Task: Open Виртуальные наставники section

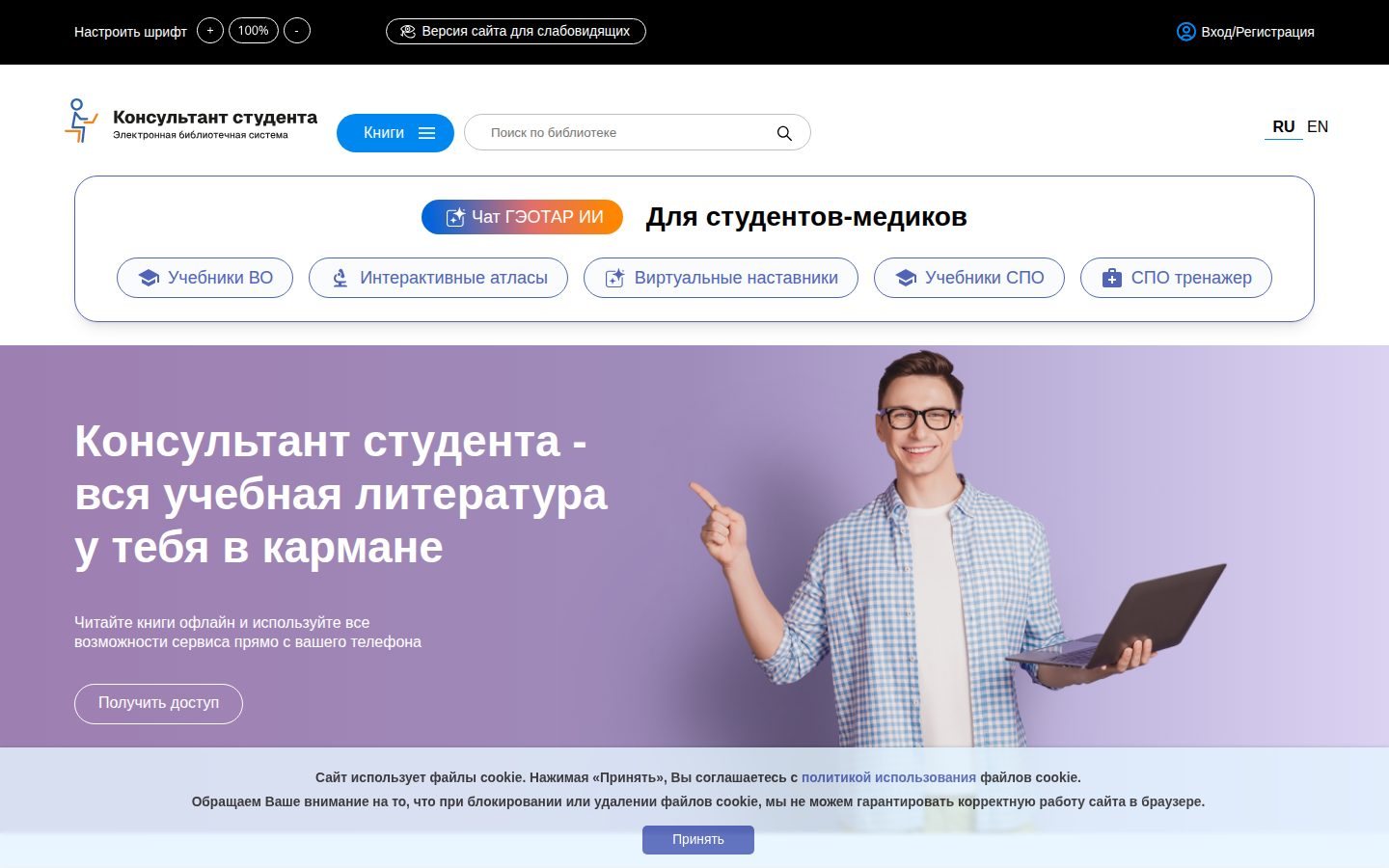Action: coord(721,278)
